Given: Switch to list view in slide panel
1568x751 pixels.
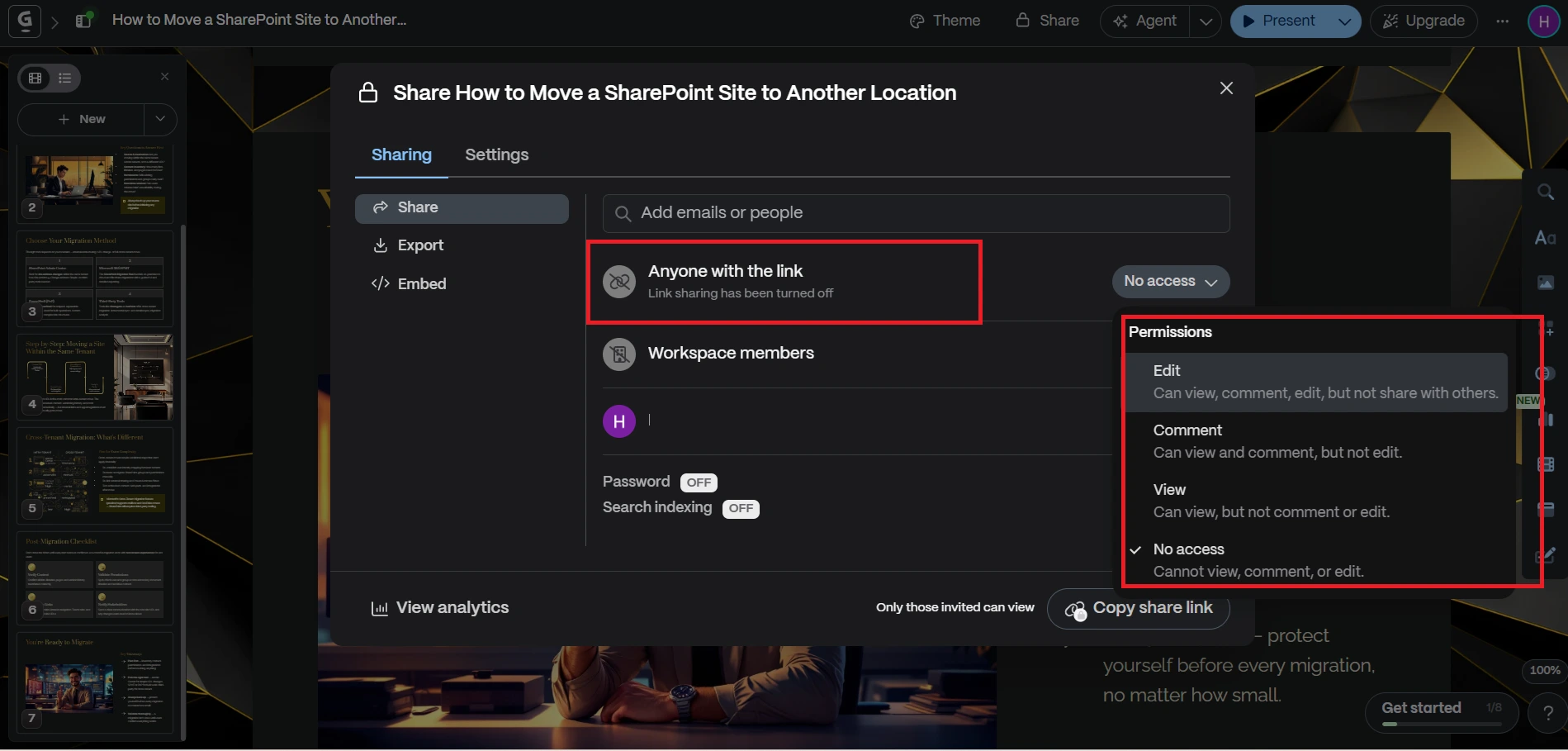Looking at the screenshot, I should click(x=65, y=78).
